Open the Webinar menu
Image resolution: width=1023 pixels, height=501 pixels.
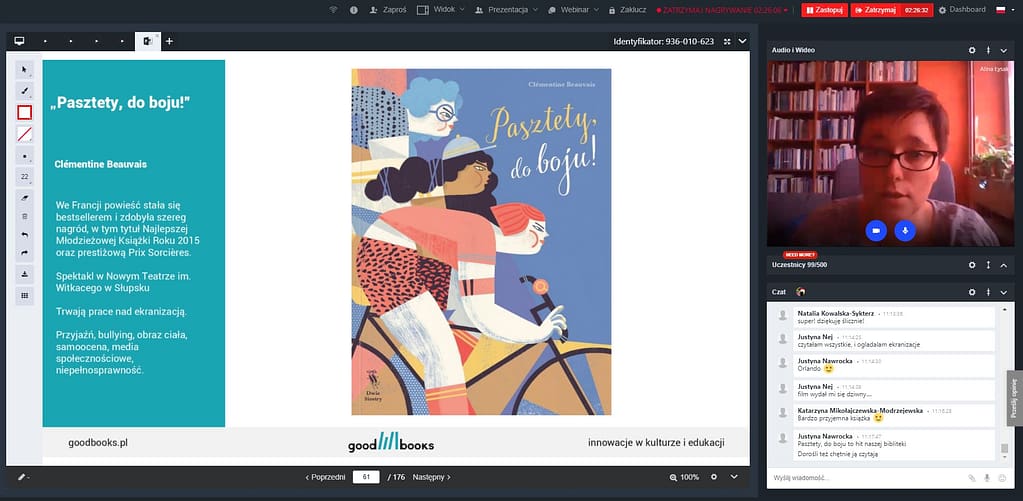tap(573, 10)
